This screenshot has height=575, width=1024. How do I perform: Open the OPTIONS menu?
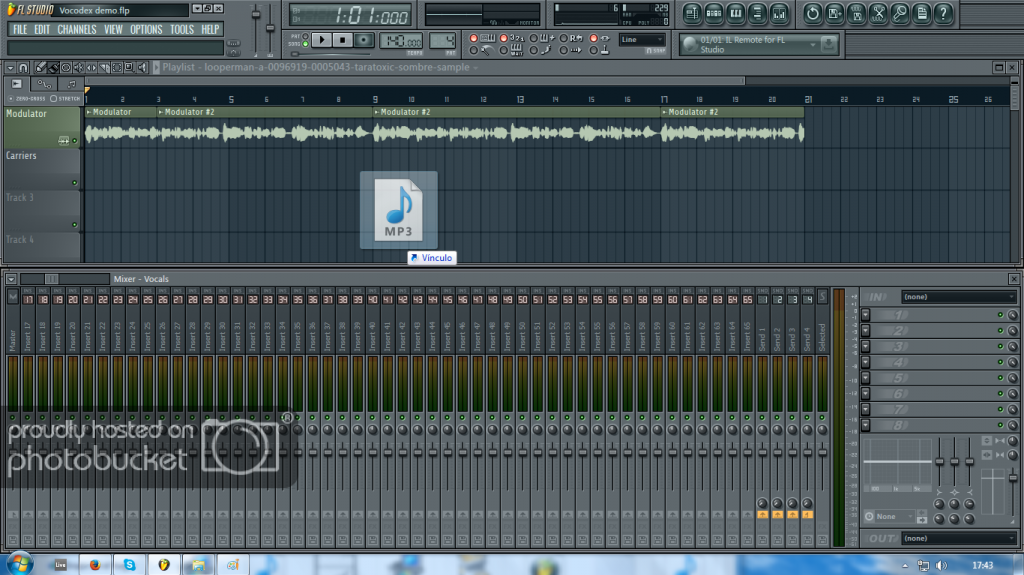pyautogui.click(x=146, y=29)
